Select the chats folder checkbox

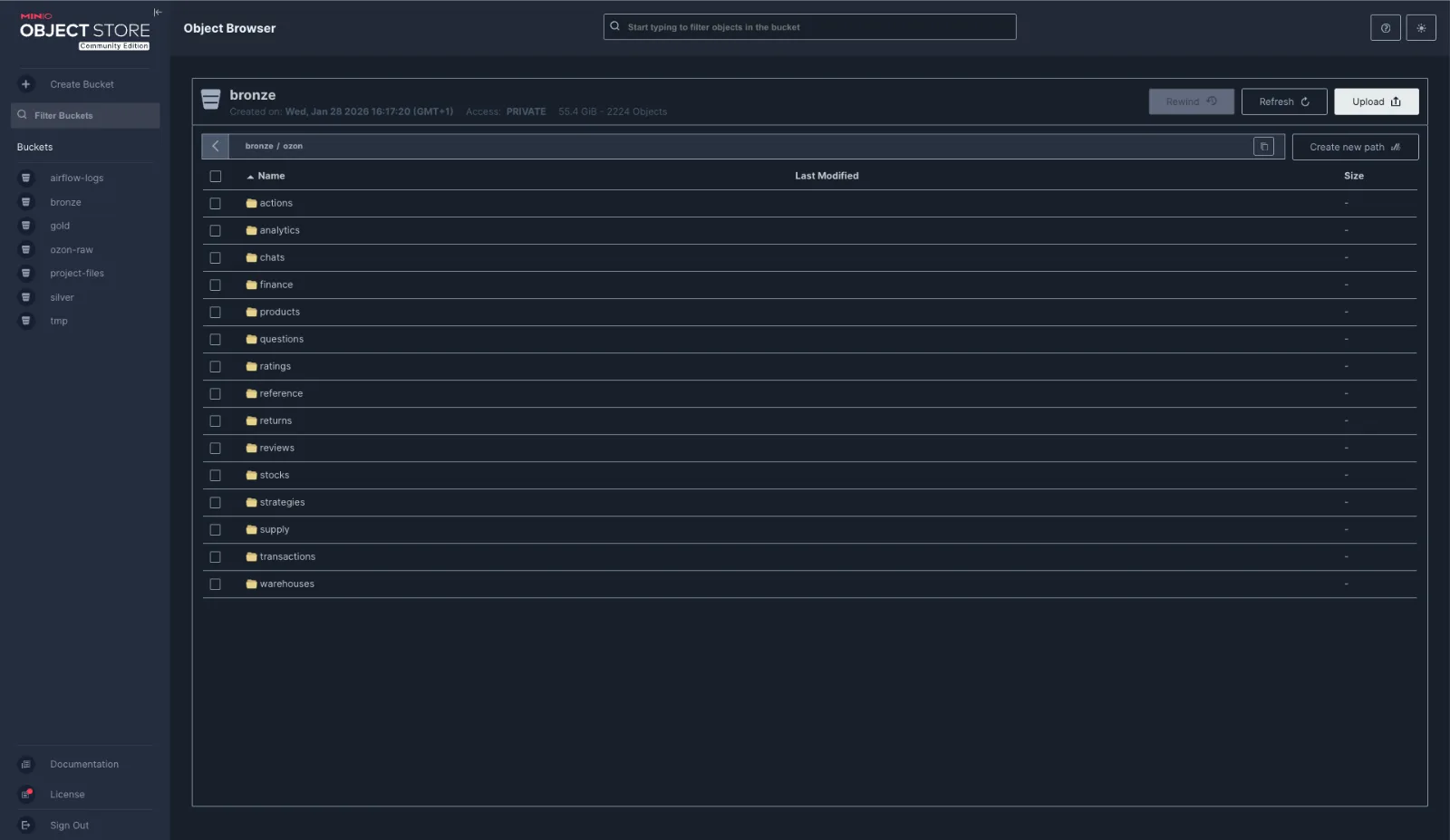[x=215, y=257]
